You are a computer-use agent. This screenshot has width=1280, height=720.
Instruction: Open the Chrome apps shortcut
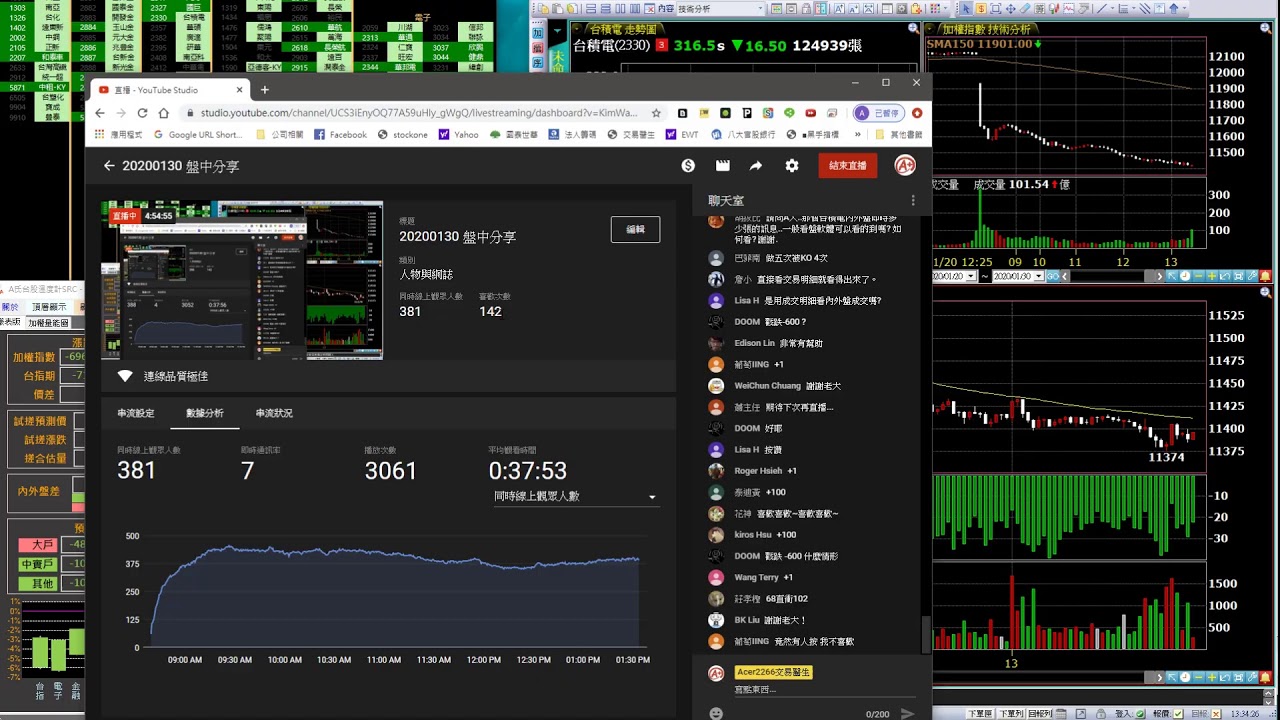(118, 134)
